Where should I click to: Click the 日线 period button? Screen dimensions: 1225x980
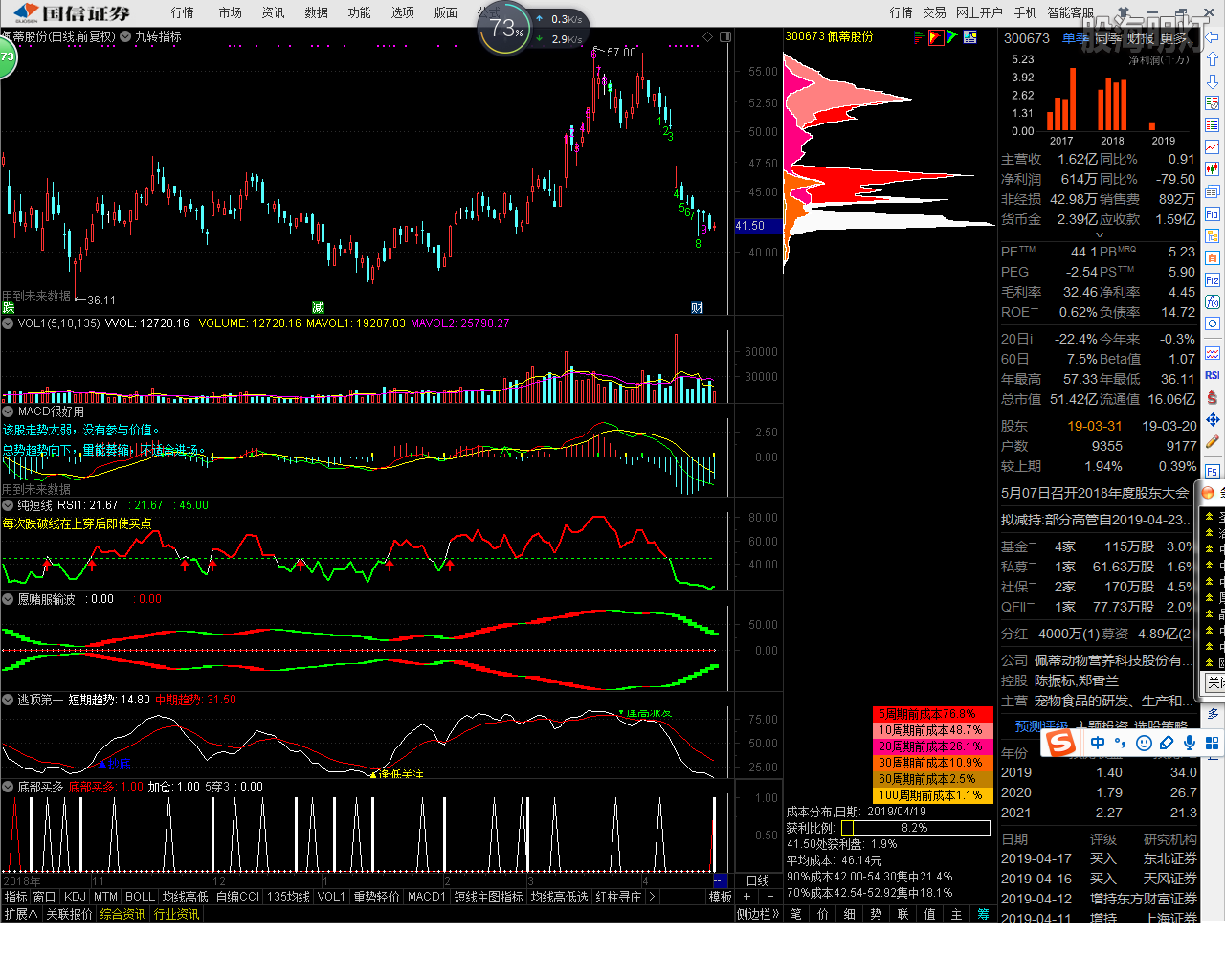click(x=758, y=880)
